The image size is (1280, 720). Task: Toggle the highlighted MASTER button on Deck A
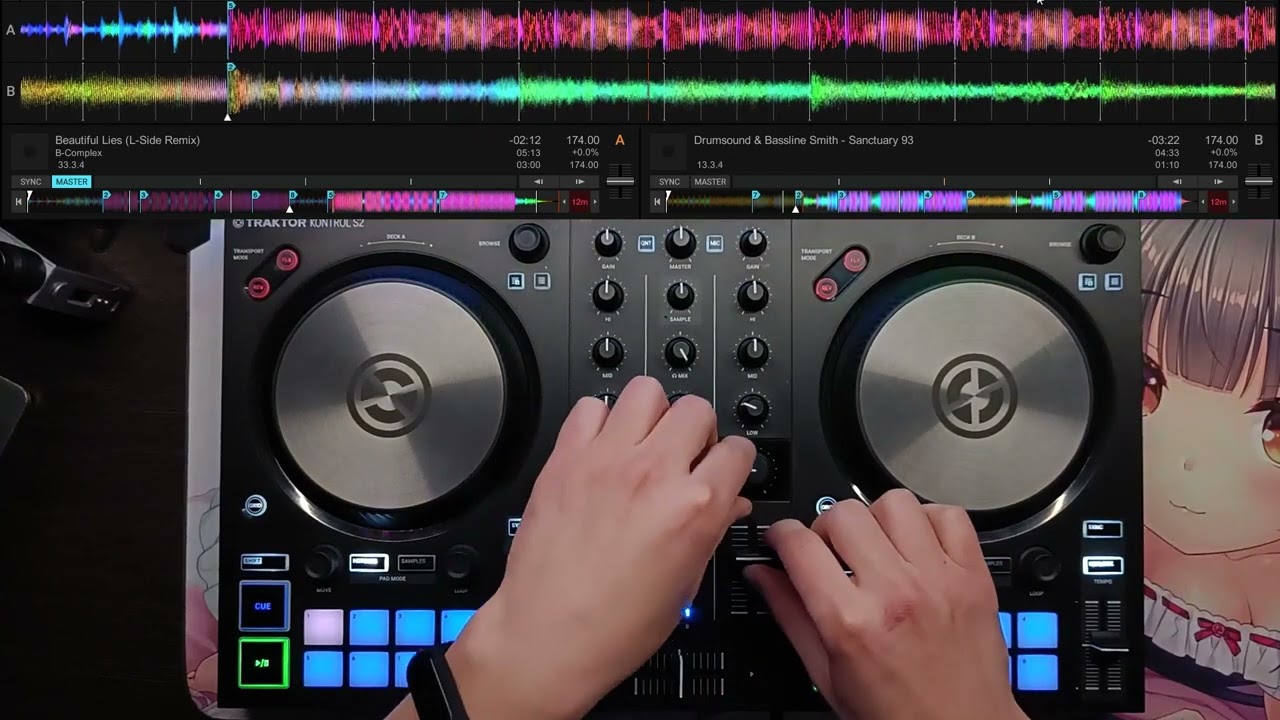point(72,182)
